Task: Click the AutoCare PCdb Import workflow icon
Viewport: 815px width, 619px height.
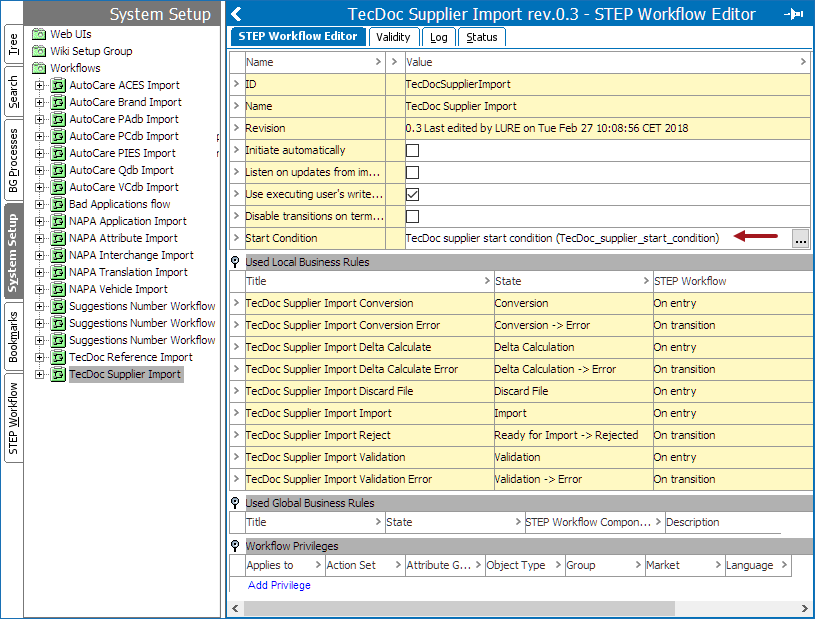Action: click(x=58, y=136)
